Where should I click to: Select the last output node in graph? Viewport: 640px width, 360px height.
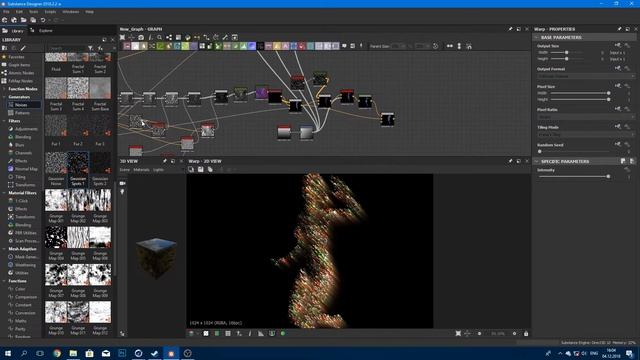tap(387, 120)
